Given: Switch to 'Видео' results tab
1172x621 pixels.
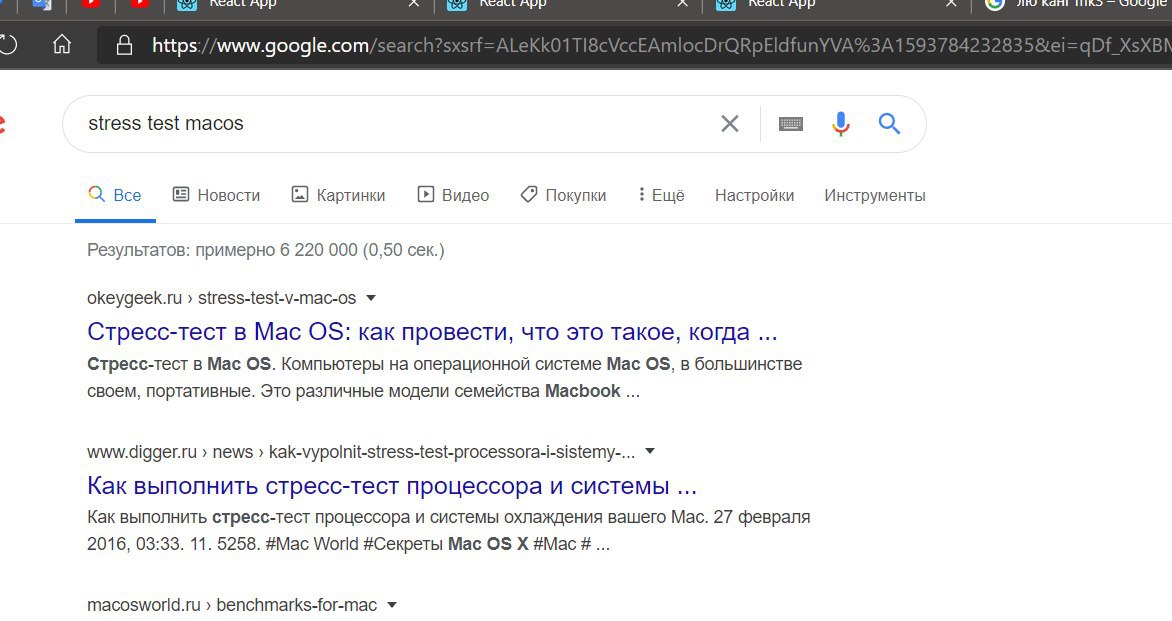Looking at the screenshot, I should click(x=453, y=195).
